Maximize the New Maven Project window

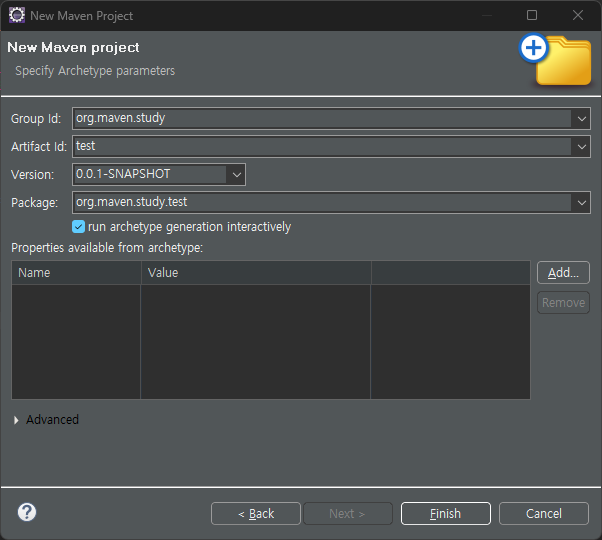coord(532,15)
